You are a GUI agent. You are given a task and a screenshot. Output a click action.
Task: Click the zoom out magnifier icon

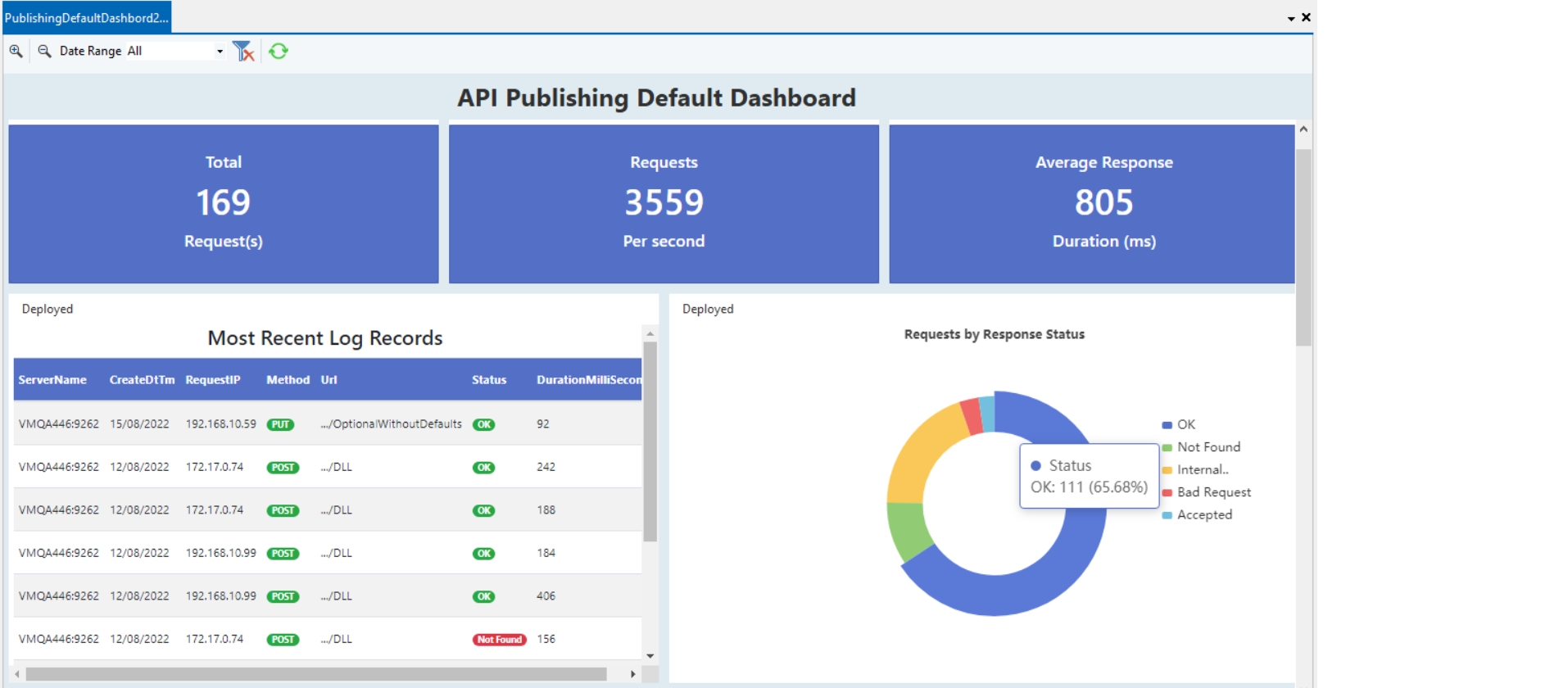click(44, 51)
